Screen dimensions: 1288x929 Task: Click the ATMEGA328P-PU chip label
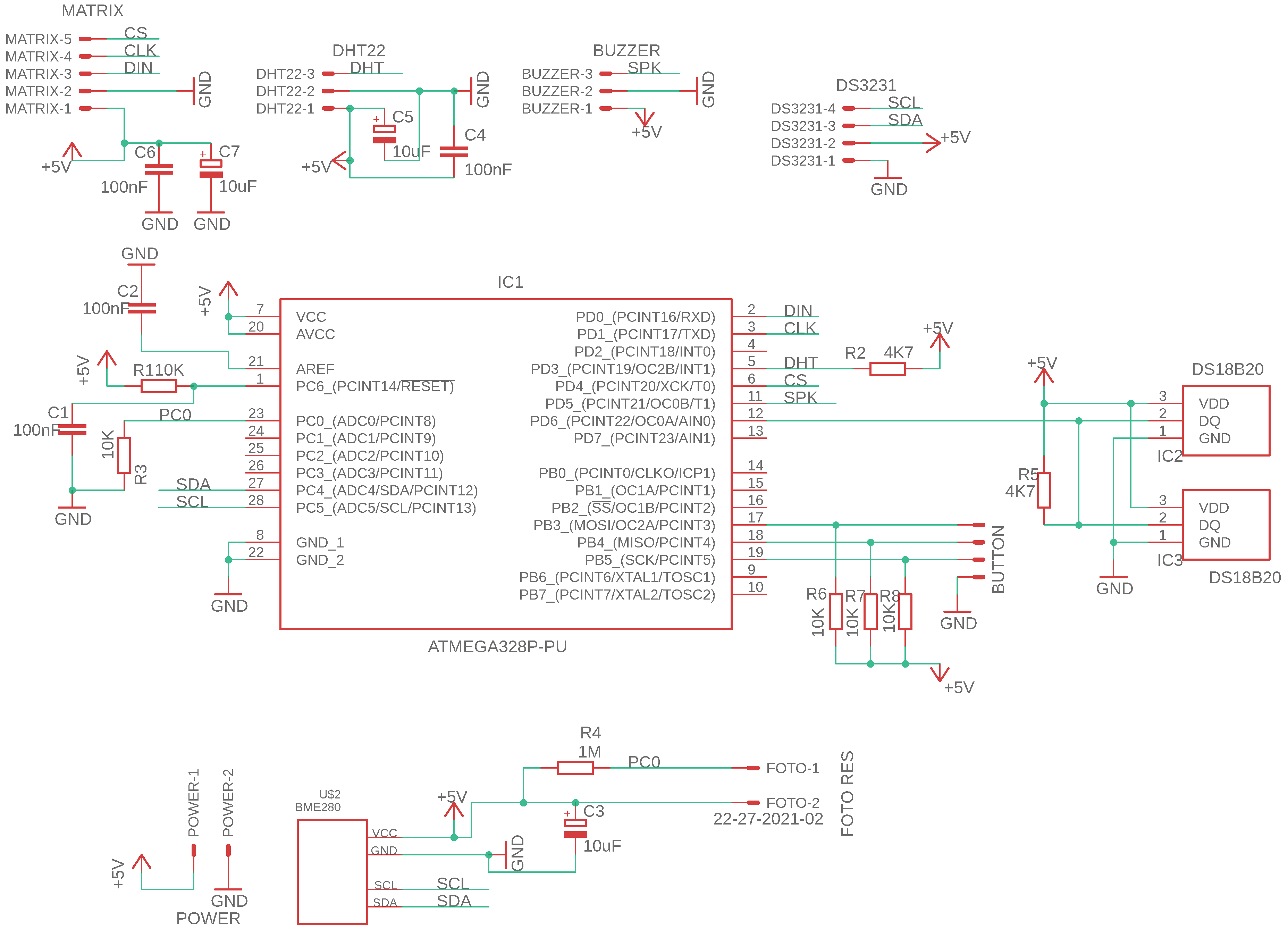pyautogui.click(x=497, y=647)
